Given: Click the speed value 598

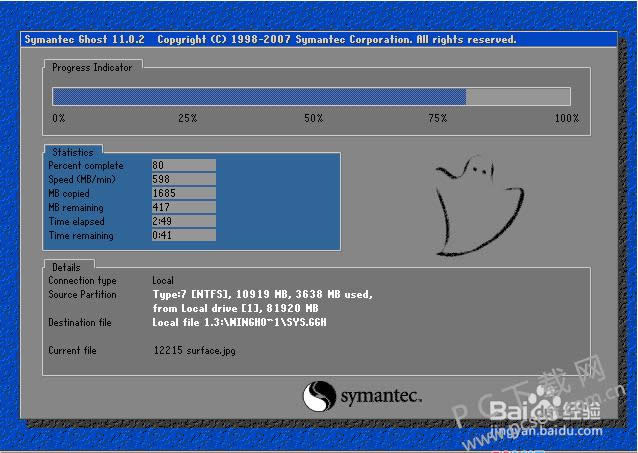Looking at the screenshot, I should tap(184, 179).
